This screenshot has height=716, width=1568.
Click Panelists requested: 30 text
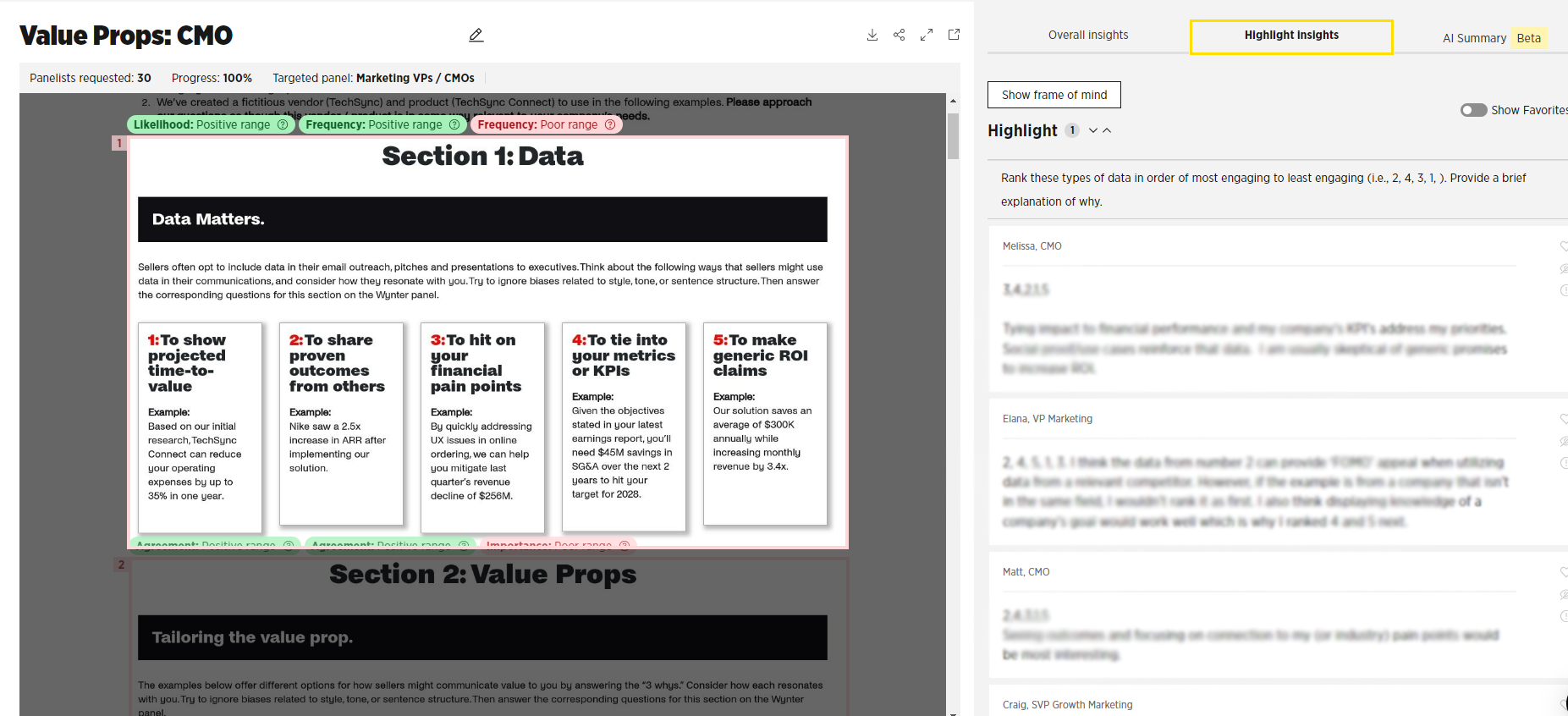(x=91, y=78)
